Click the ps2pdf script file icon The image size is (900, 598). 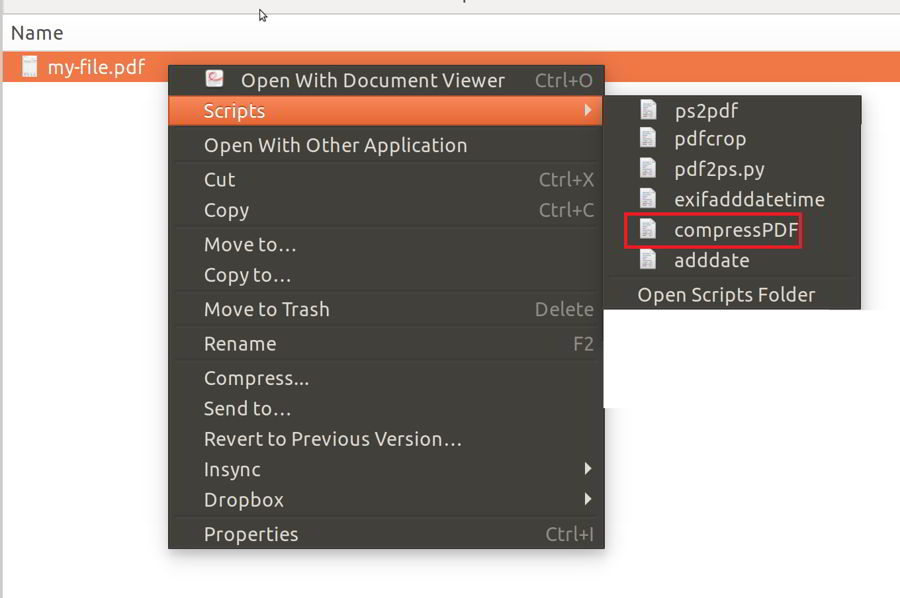[x=649, y=111]
